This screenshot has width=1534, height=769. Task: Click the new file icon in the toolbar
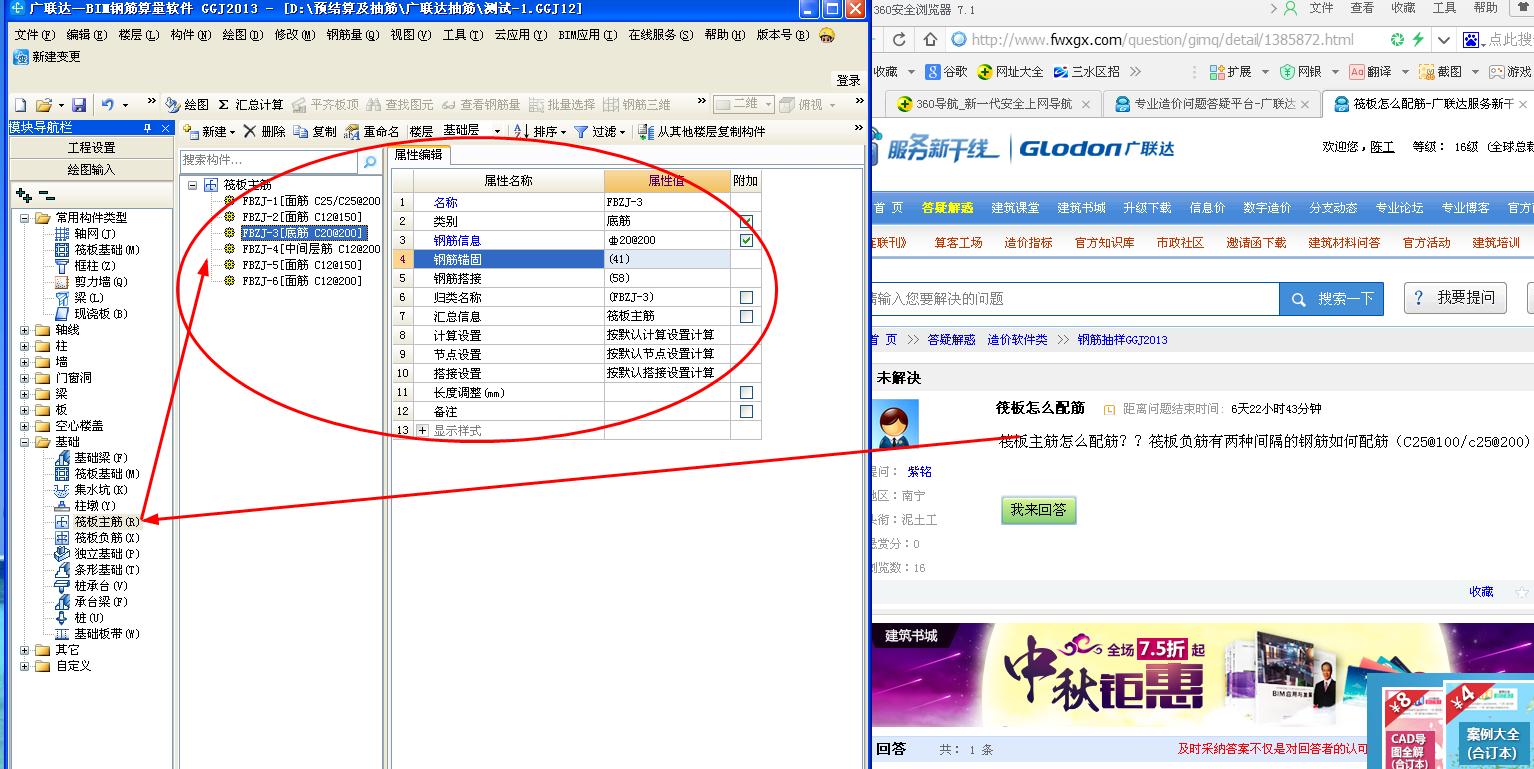(20, 105)
